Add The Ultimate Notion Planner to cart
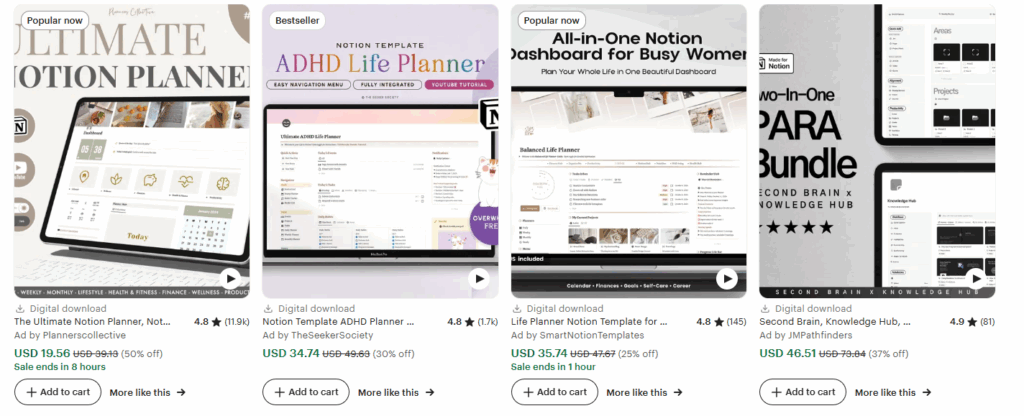The width and height of the screenshot is (1024, 416). click(x=57, y=392)
